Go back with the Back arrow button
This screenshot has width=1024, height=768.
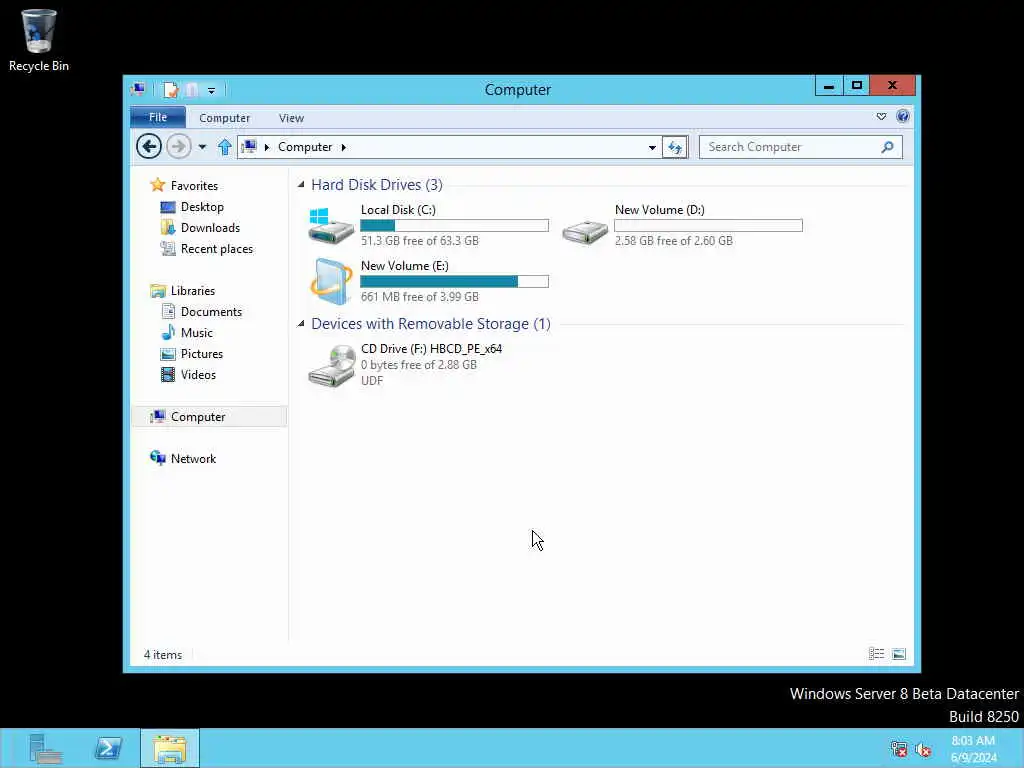[x=149, y=146]
